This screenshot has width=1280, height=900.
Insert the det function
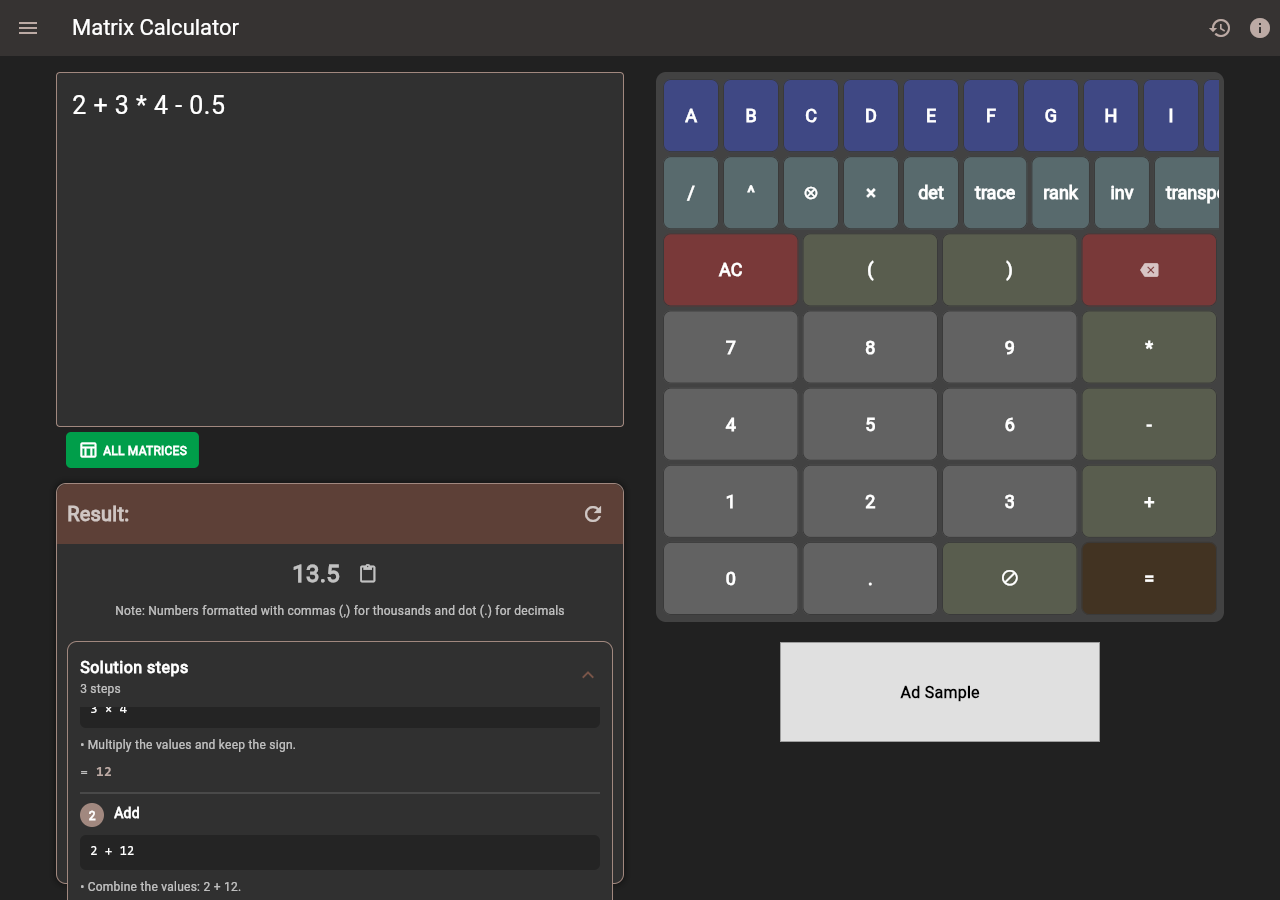[931, 193]
